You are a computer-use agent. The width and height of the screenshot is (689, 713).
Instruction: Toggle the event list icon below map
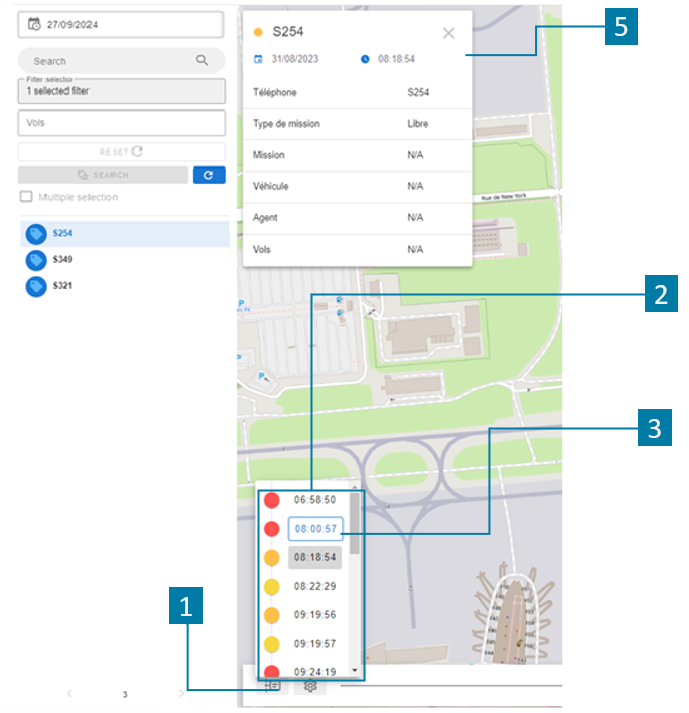(x=272, y=686)
